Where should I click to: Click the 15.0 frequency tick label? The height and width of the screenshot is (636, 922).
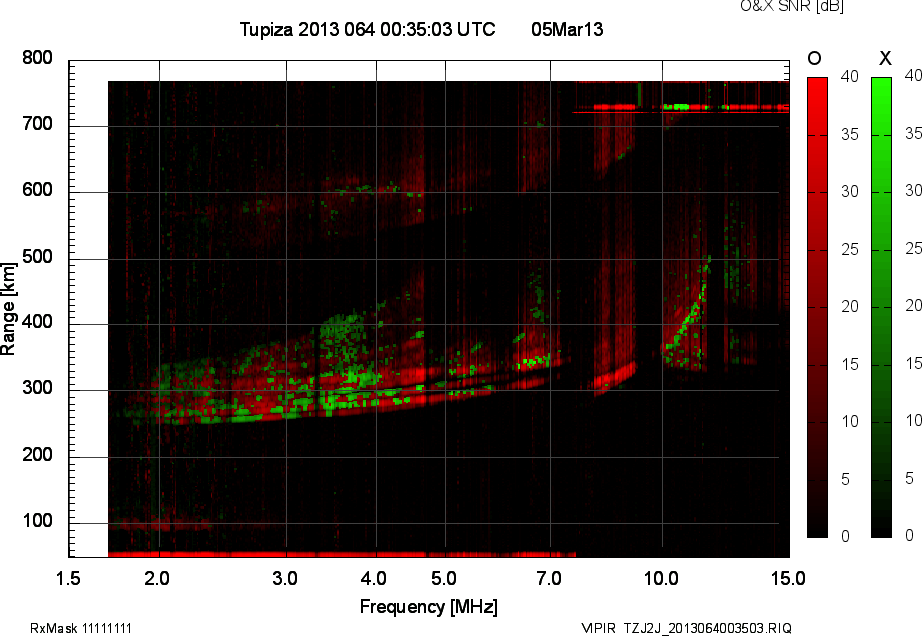pos(788,578)
